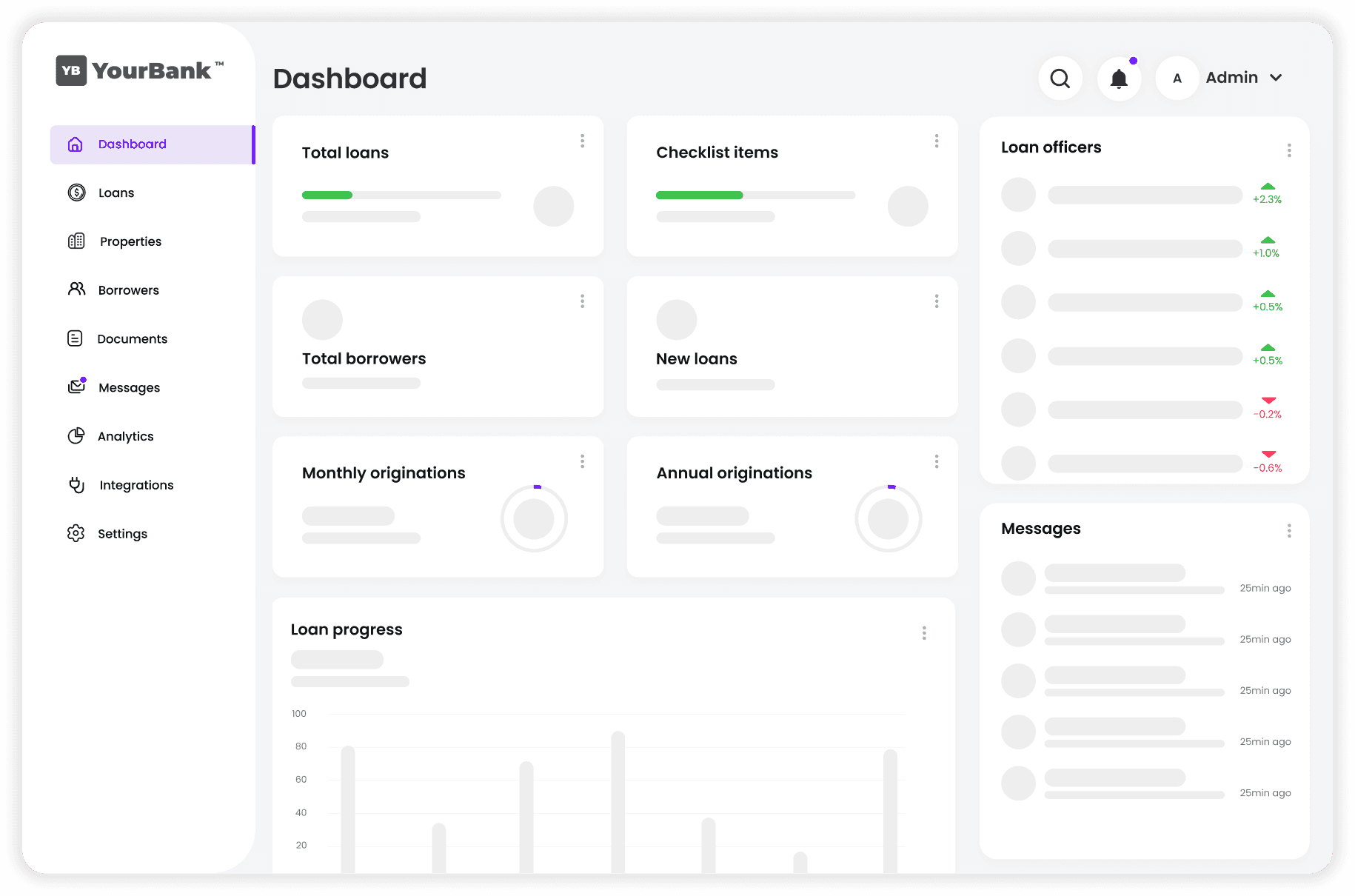Click the Integrations plug icon

[x=76, y=485]
